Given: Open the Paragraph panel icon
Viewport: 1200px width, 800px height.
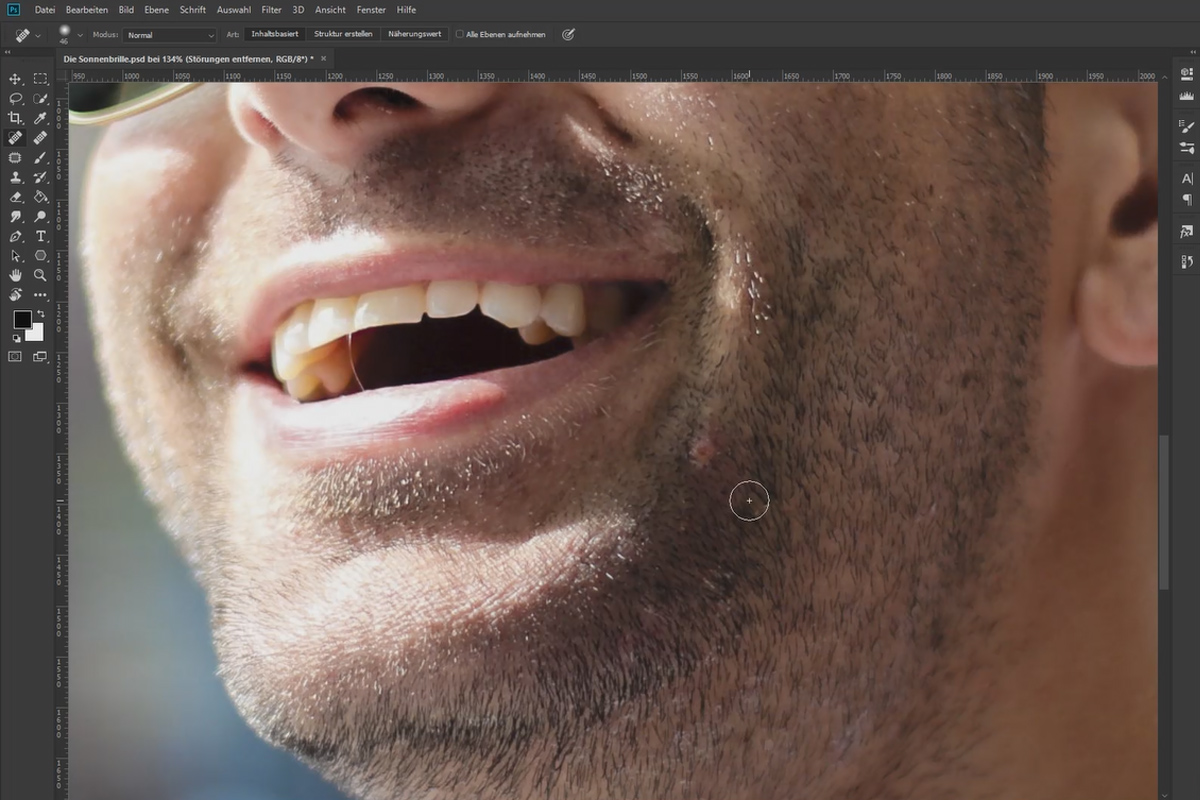Looking at the screenshot, I should point(1187,199).
